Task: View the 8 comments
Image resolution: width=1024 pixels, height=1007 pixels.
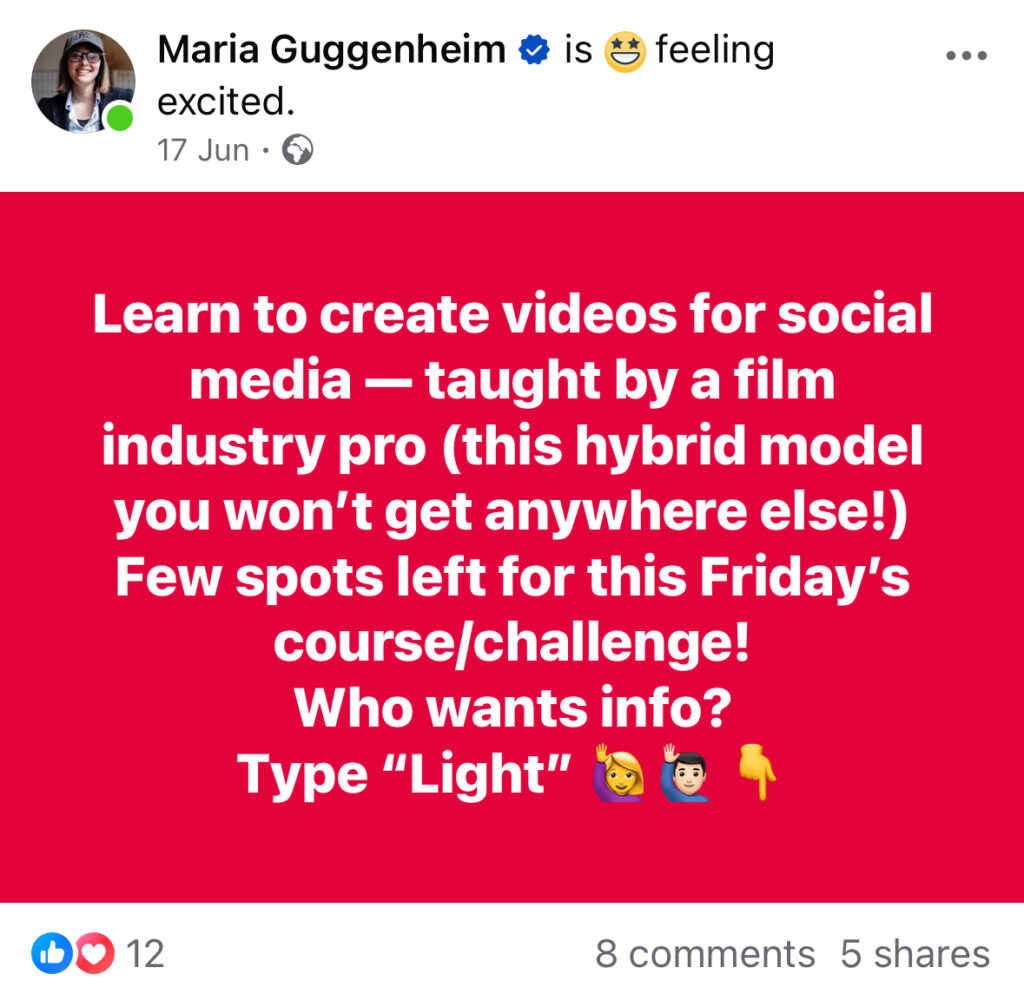Action: pos(704,954)
